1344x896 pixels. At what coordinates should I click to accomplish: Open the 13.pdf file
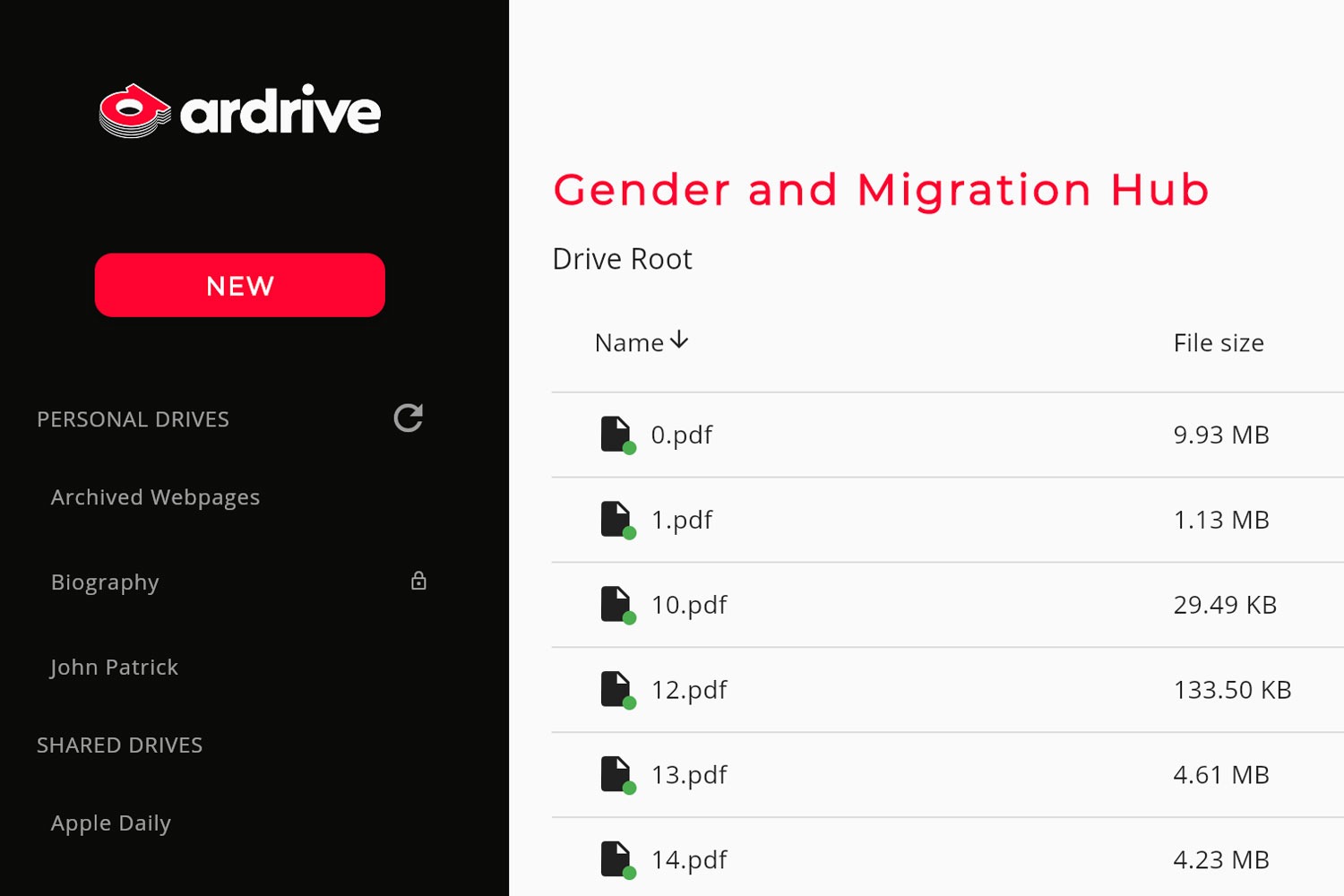click(689, 774)
